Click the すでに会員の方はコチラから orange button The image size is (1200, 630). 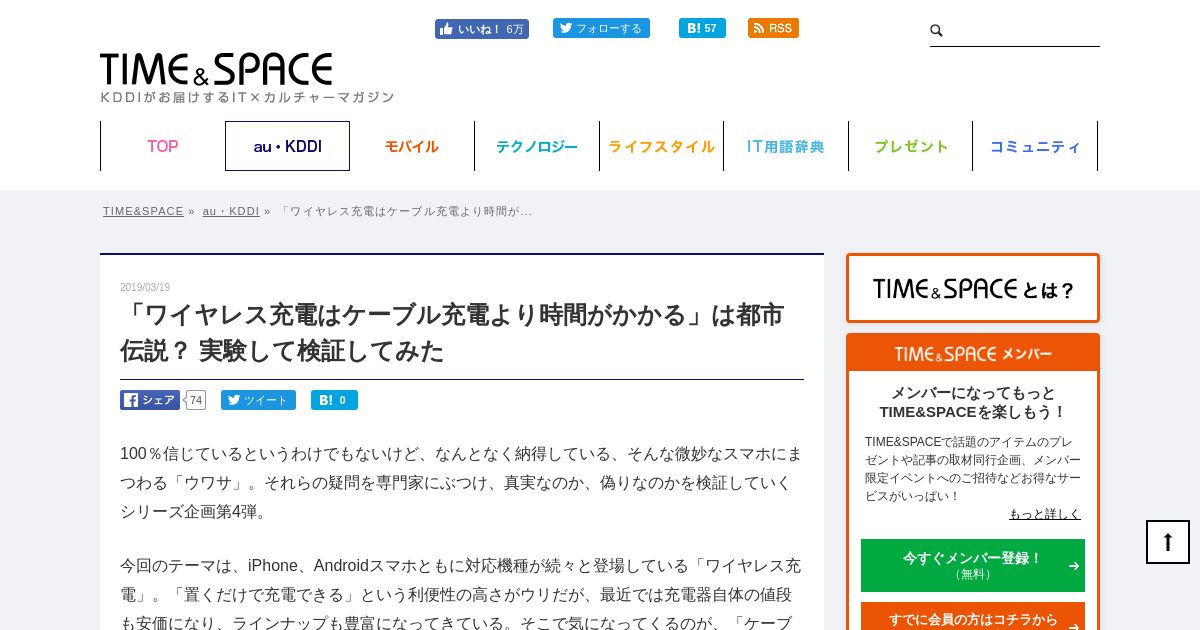[973, 618]
